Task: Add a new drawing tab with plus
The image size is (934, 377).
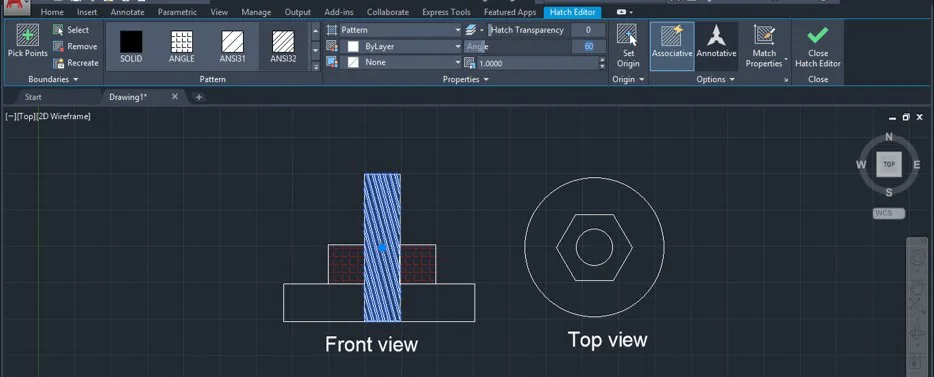Action: point(199,97)
